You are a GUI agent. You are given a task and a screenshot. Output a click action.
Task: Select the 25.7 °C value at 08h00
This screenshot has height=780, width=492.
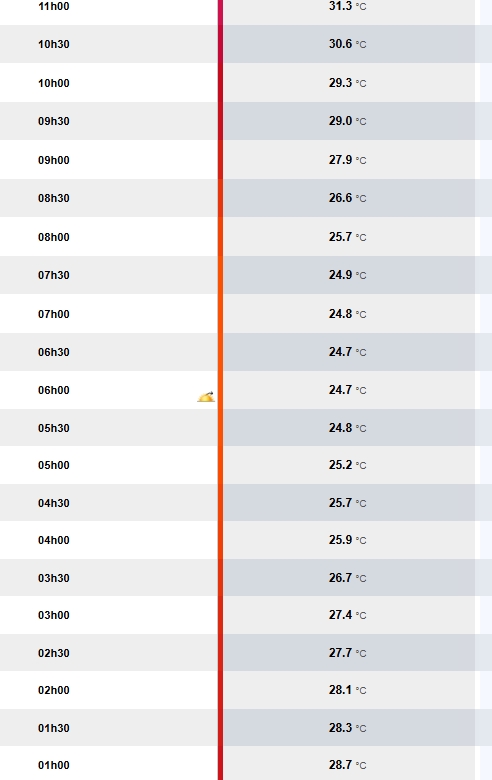click(347, 237)
